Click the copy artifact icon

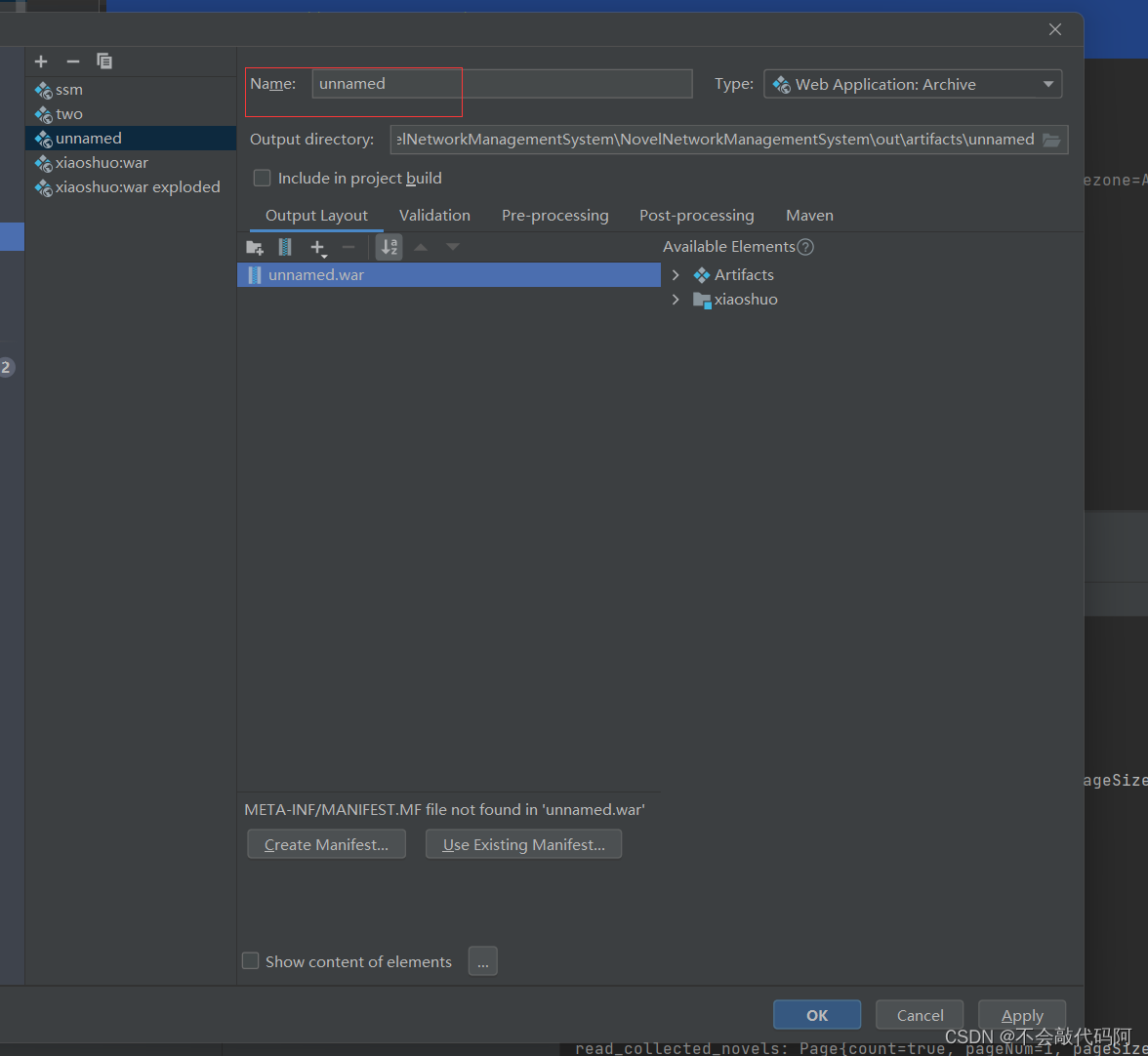coord(104,61)
